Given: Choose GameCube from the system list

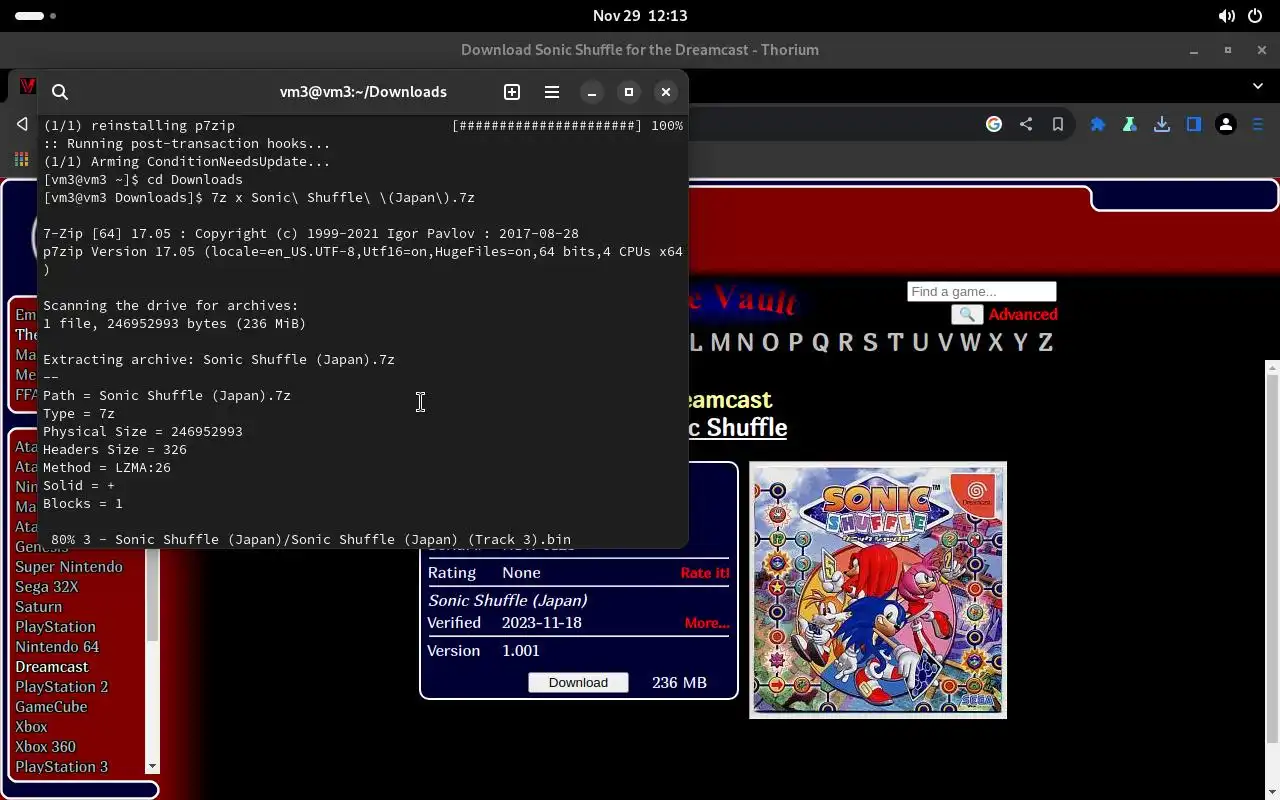Looking at the screenshot, I should pos(51,707).
